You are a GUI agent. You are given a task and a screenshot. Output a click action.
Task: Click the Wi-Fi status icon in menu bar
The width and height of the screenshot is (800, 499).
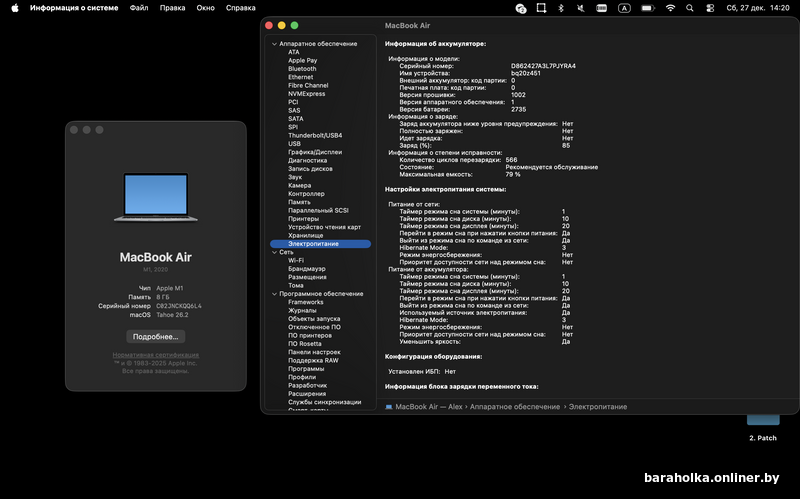(670, 8)
